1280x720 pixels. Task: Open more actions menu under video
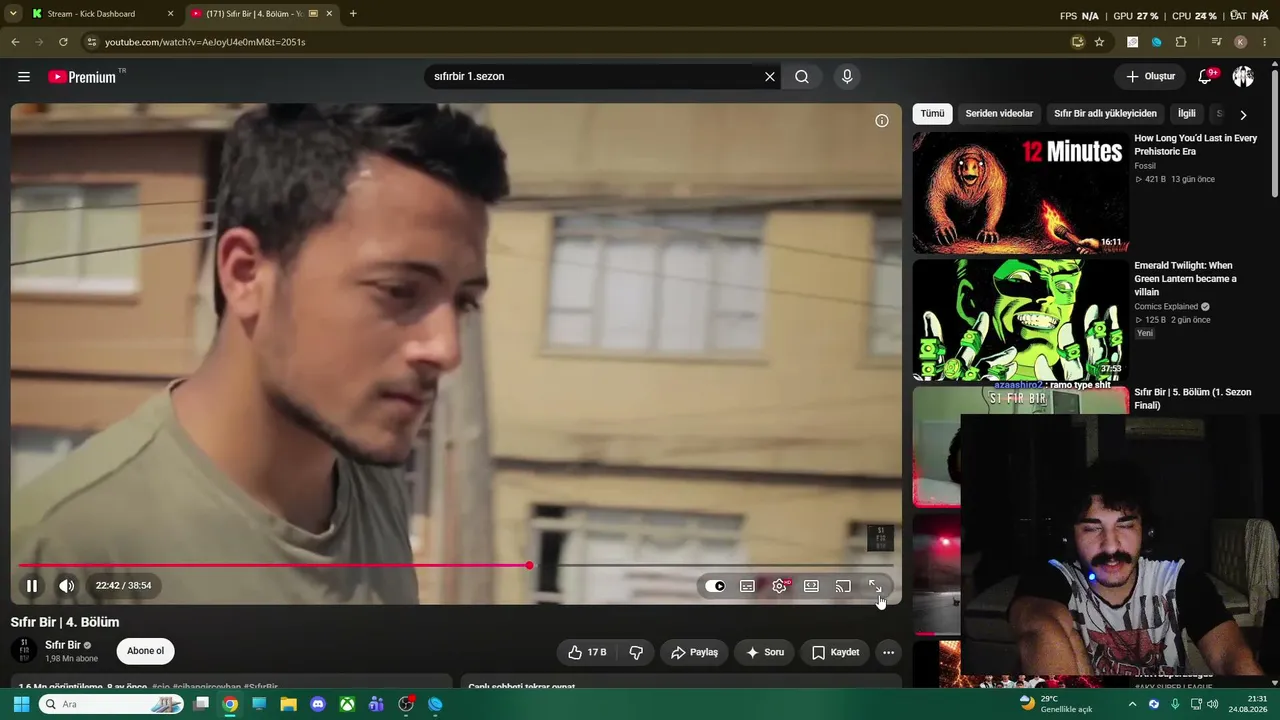click(x=888, y=652)
